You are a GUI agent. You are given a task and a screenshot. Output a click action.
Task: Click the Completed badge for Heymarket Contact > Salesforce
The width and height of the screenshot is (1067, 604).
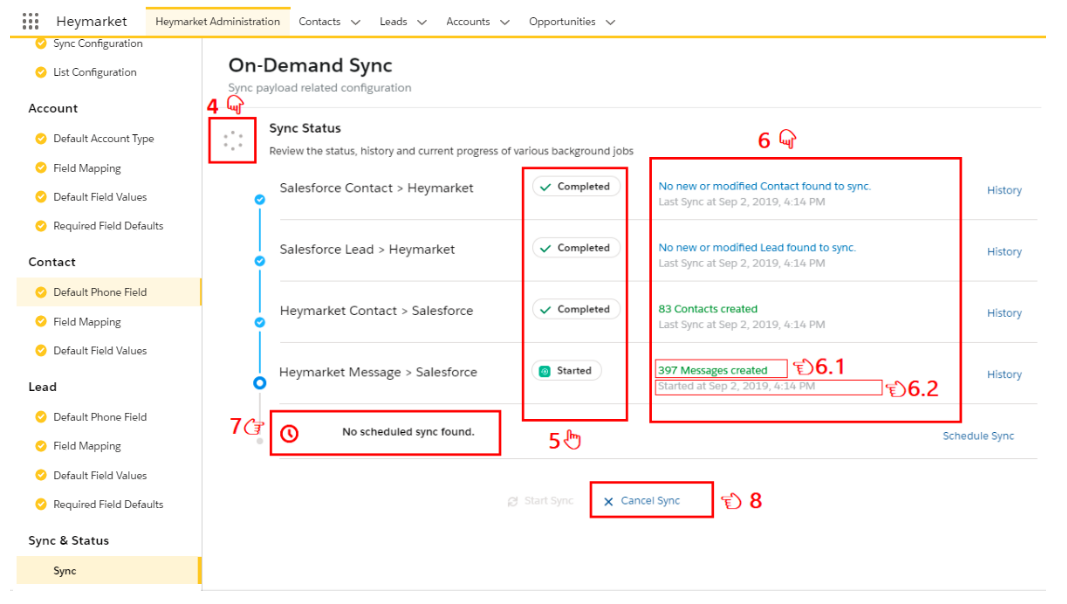click(576, 309)
